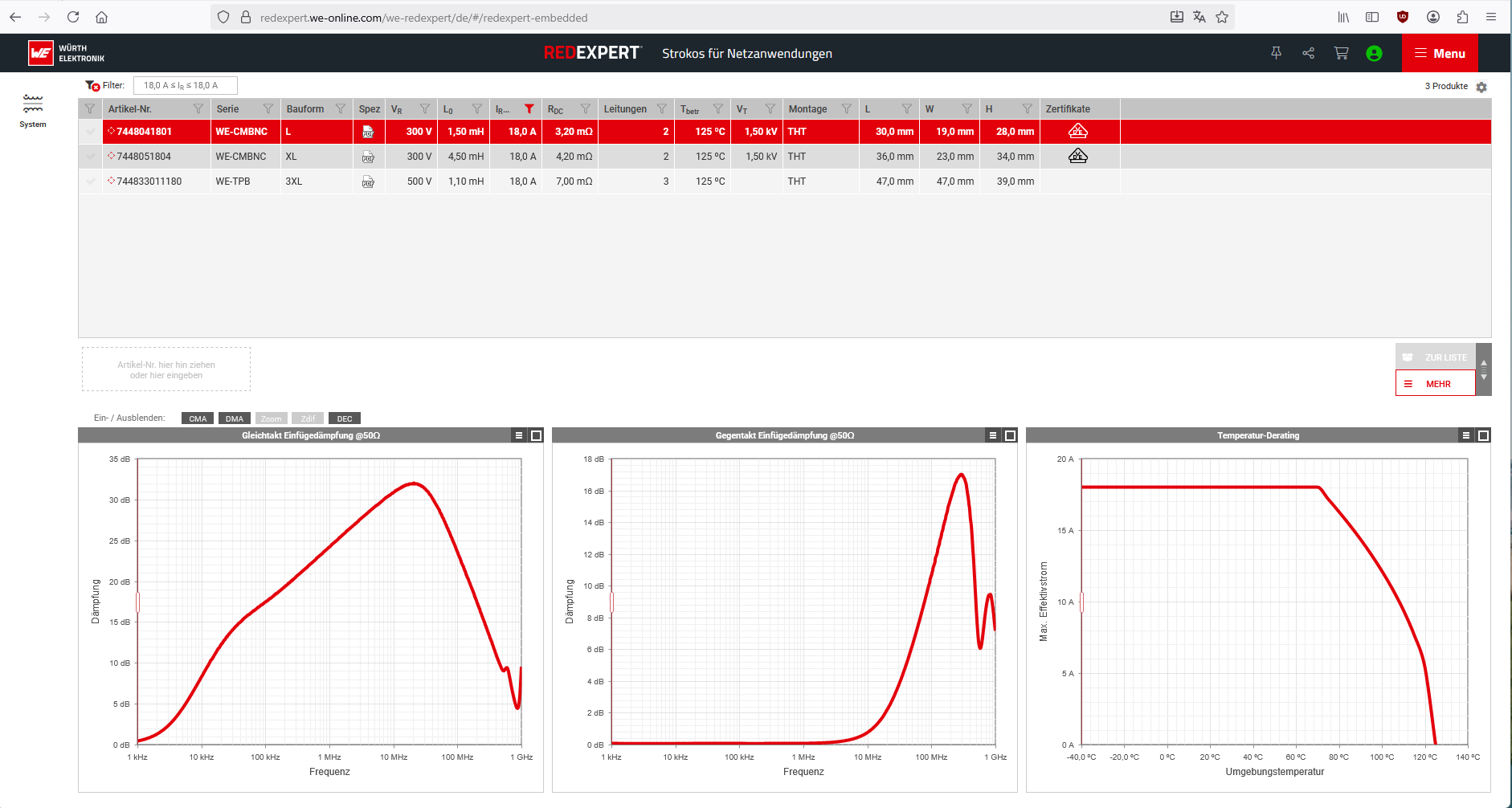This screenshot has height=808, width=1512.
Task: Toggle the DEC chart visibility
Action: [345, 418]
